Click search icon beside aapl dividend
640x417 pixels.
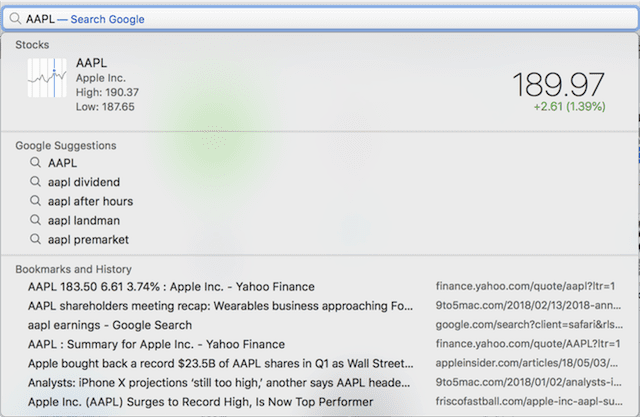35,182
